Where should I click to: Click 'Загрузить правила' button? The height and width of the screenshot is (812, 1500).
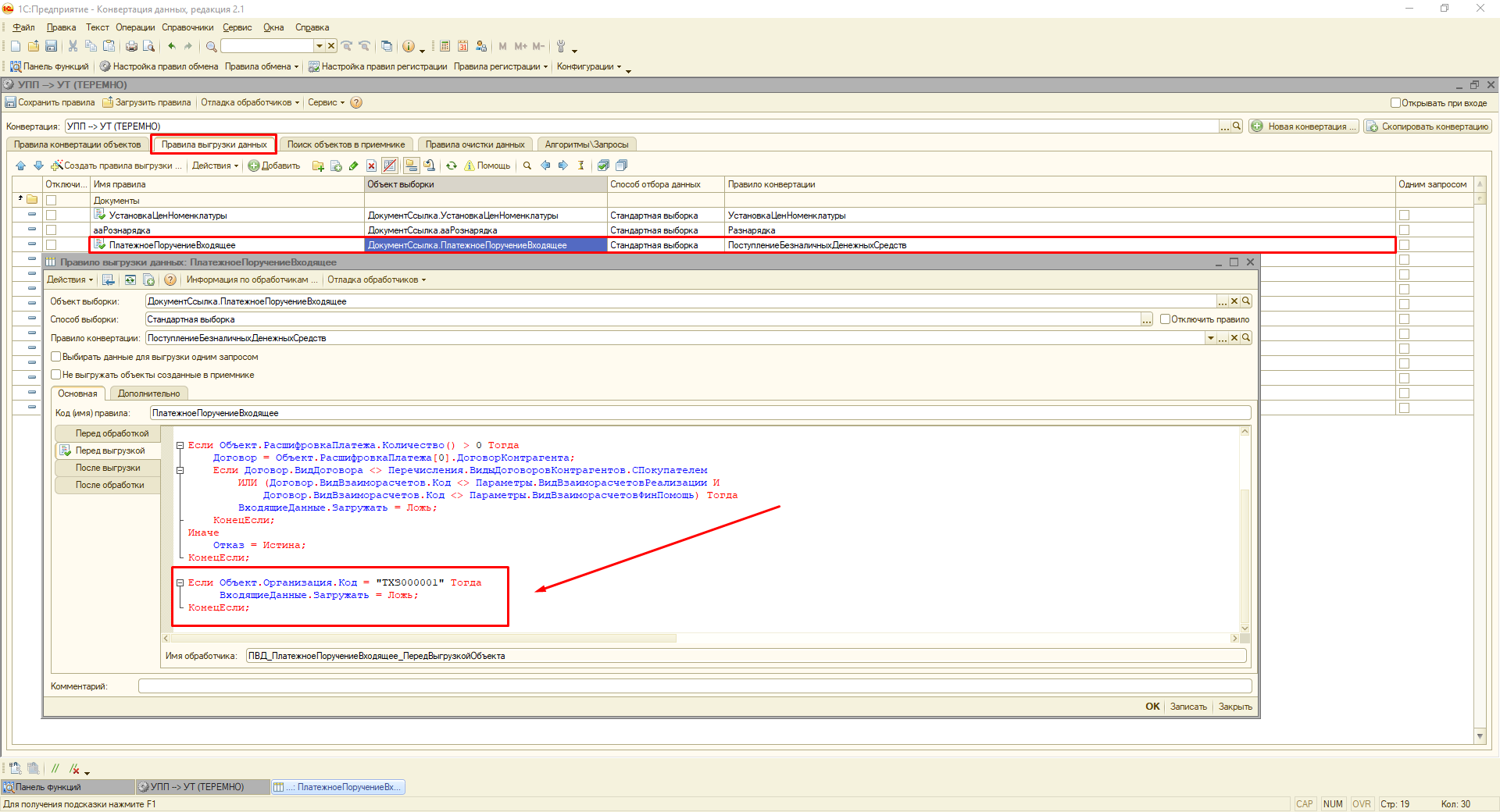pos(147,102)
